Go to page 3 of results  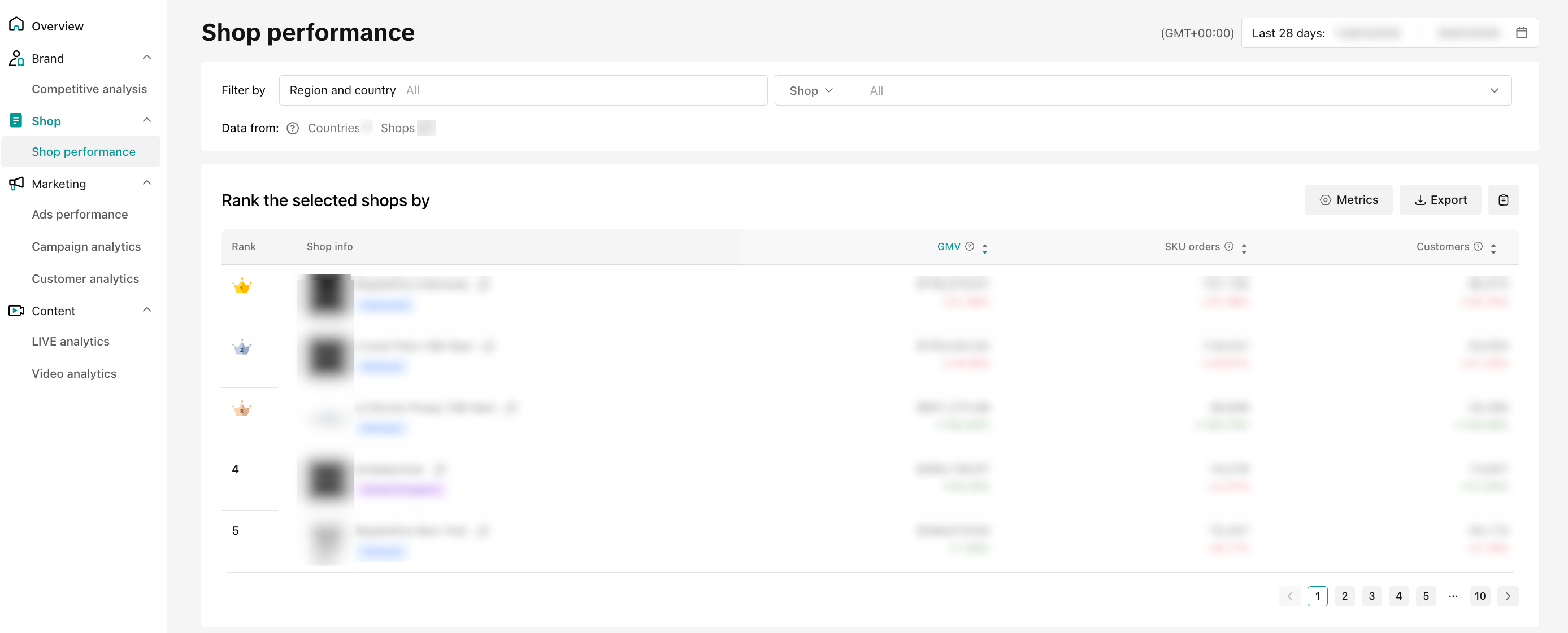[x=1371, y=596]
